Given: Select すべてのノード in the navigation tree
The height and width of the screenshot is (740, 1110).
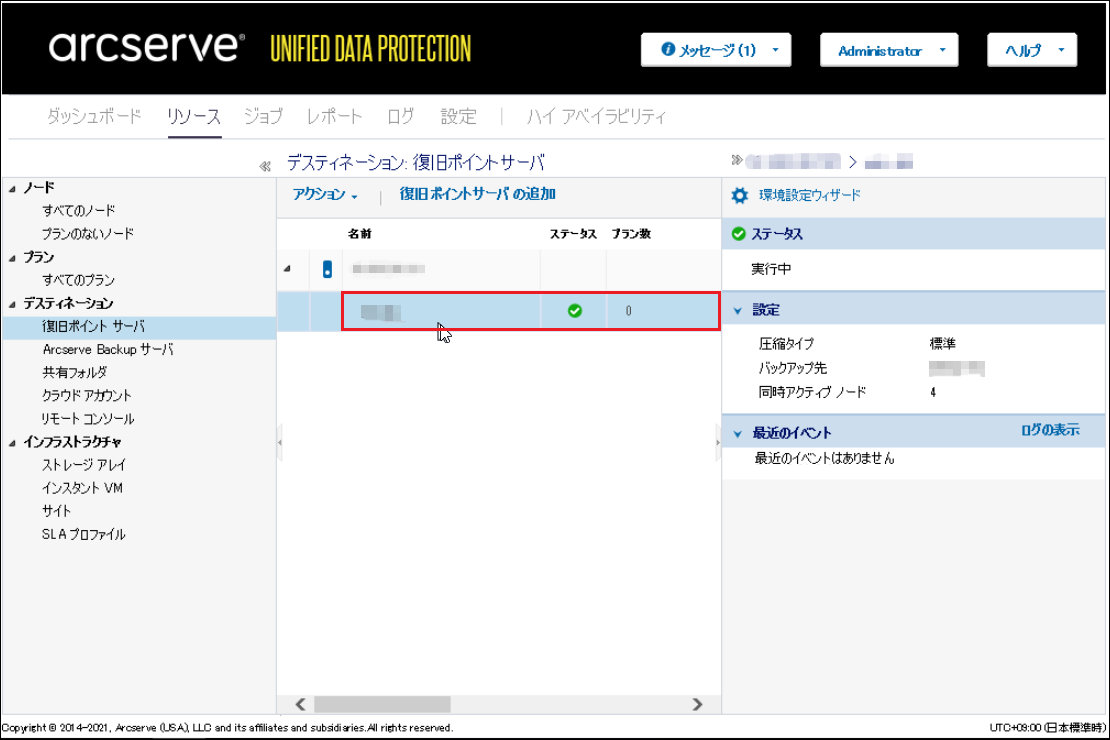Looking at the screenshot, I should pyautogui.click(x=79, y=211).
